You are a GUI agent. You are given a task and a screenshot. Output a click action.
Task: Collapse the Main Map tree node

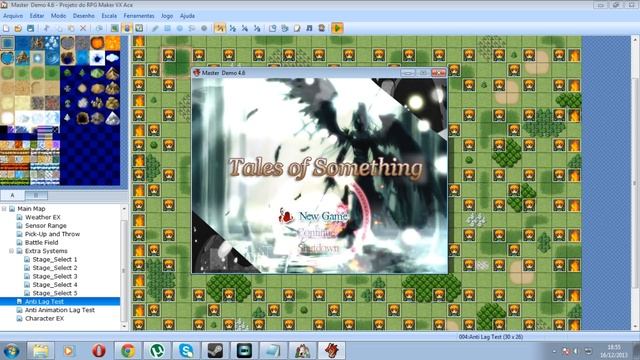[x=4, y=209]
